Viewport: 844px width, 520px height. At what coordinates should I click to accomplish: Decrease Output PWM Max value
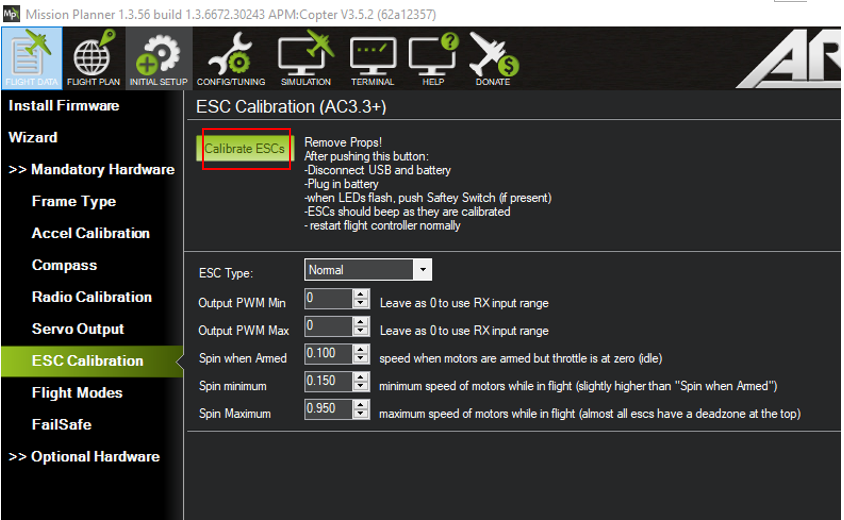pyautogui.click(x=361, y=331)
